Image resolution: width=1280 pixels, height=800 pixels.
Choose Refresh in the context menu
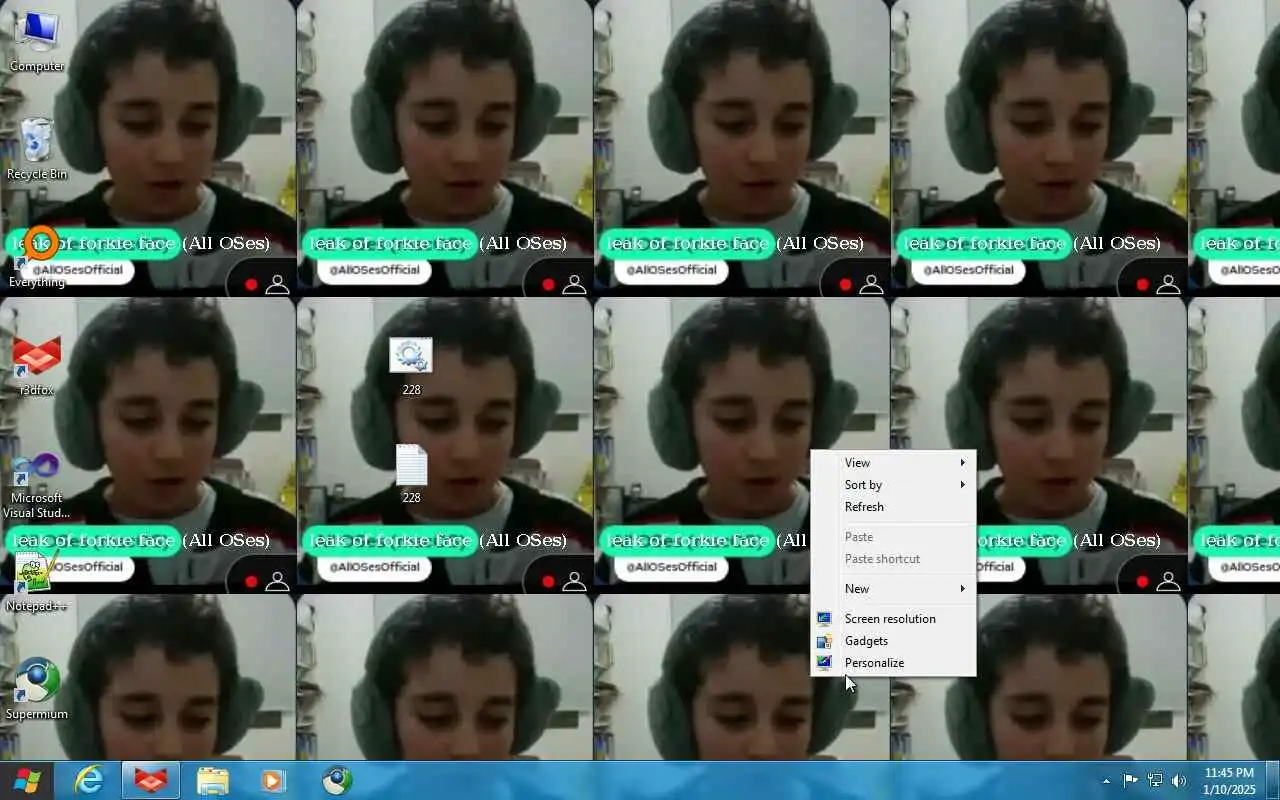[x=893, y=507]
